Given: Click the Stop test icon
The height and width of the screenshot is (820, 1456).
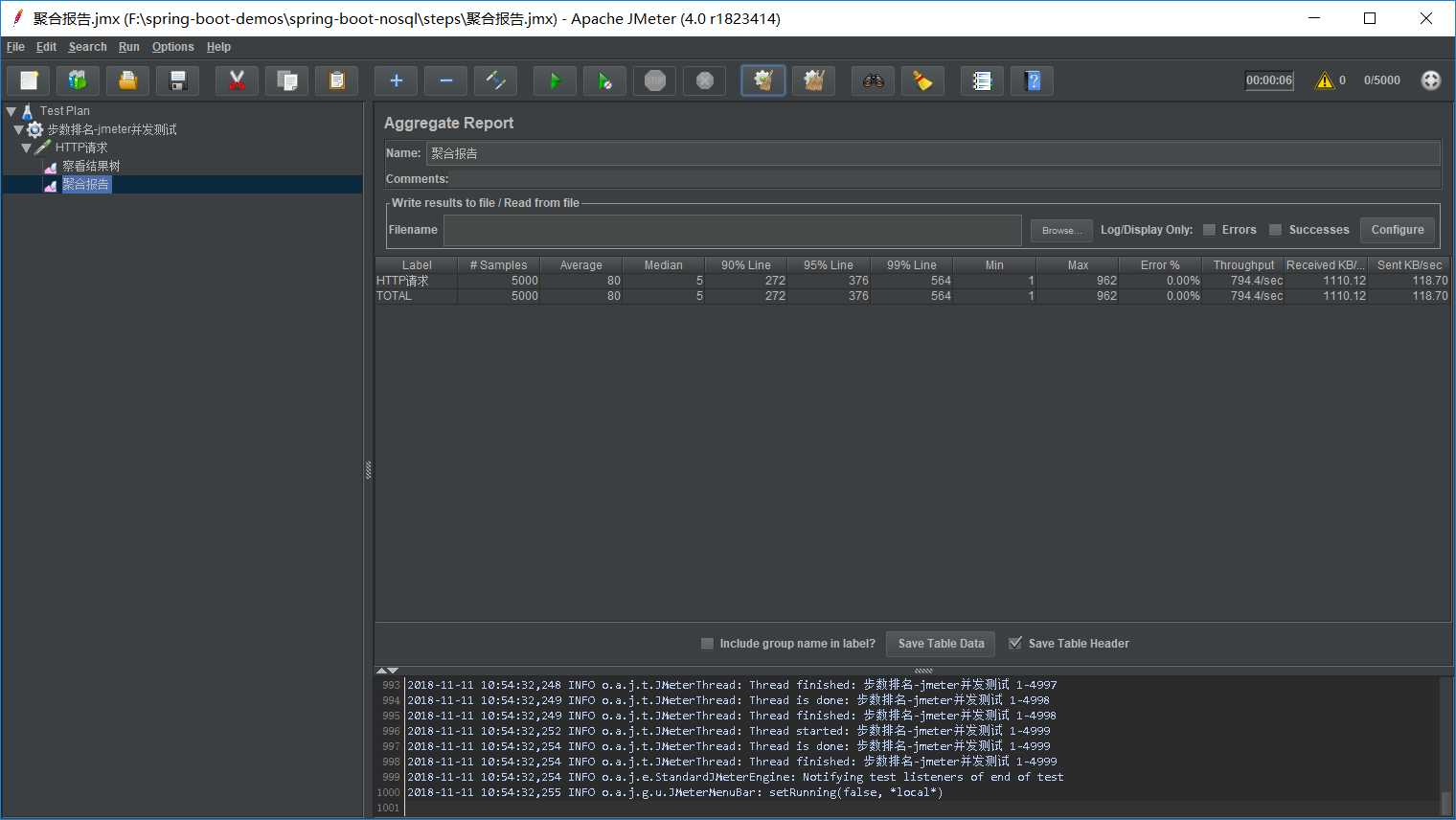Looking at the screenshot, I should pyautogui.click(x=654, y=80).
